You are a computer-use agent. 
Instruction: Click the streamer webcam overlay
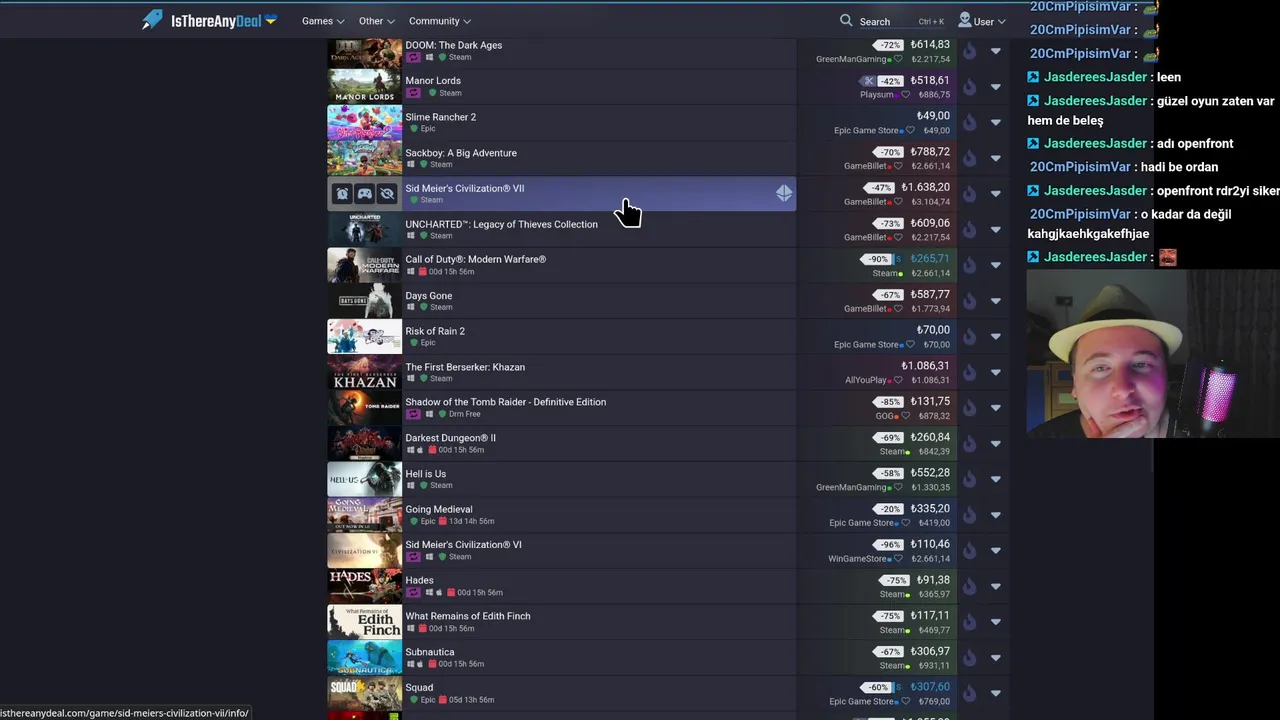(x=1152, y=354)
